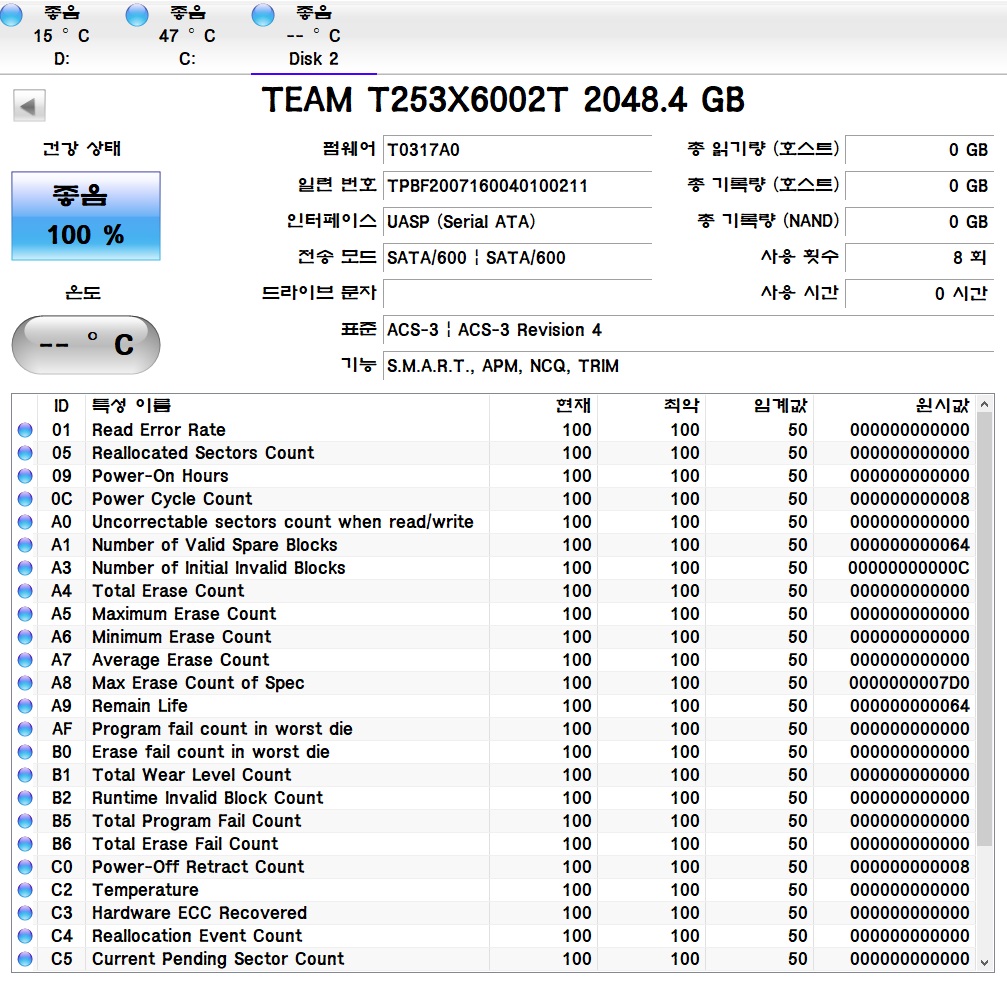
Task: Click the status dot for Current Pending Sector Count
Action: 25,959
